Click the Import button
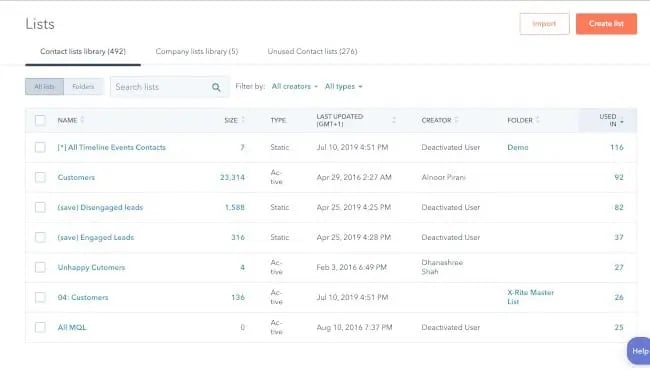This screenshot has width=650, height=373. pyautogui.click(x=544, y=24)
